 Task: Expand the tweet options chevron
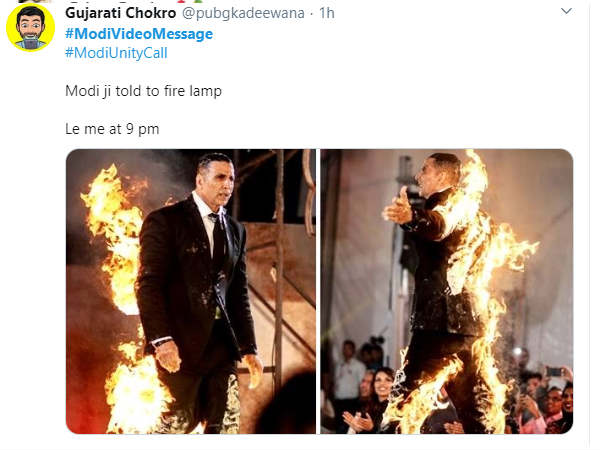pyautogui.click(x=566, y=11)
